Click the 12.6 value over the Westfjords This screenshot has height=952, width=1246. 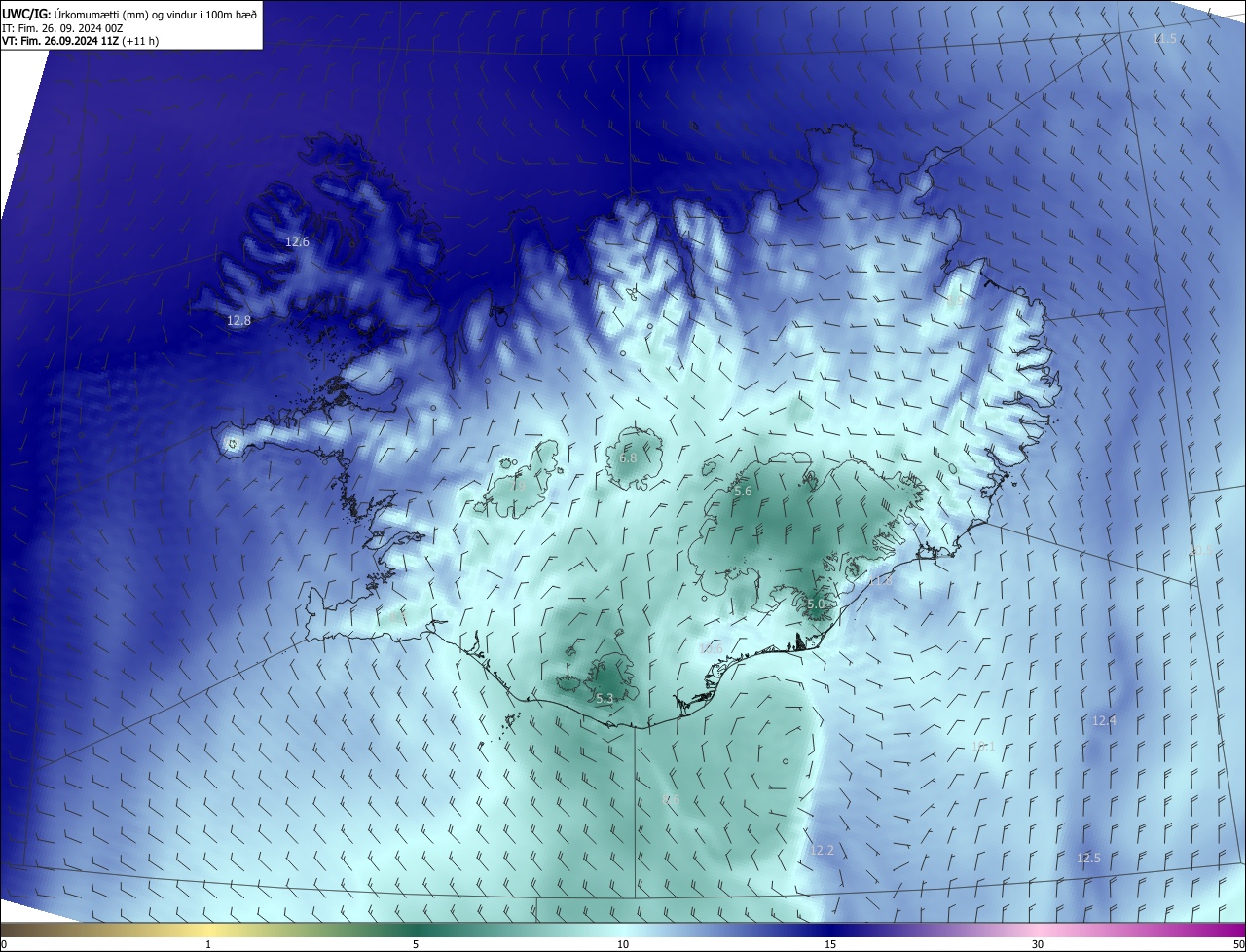coord(297,241)
